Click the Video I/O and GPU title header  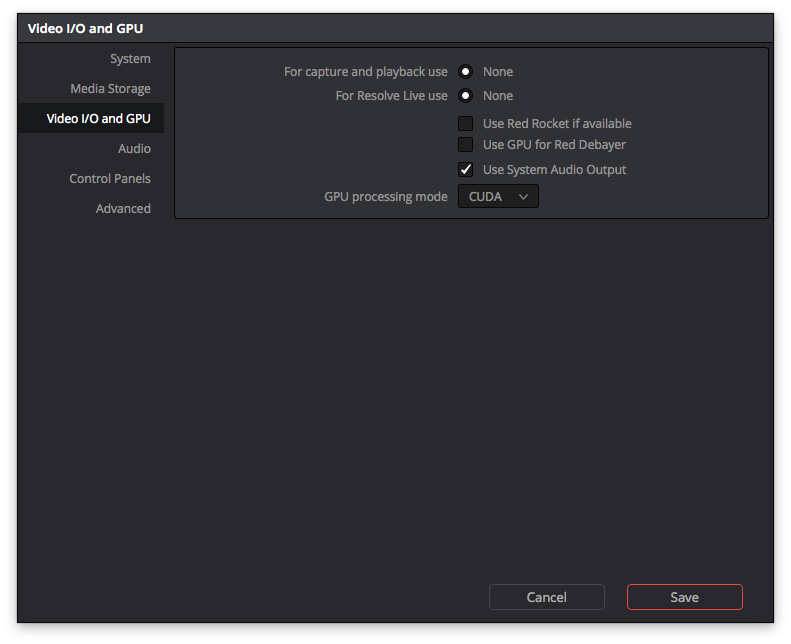[85, 28]
